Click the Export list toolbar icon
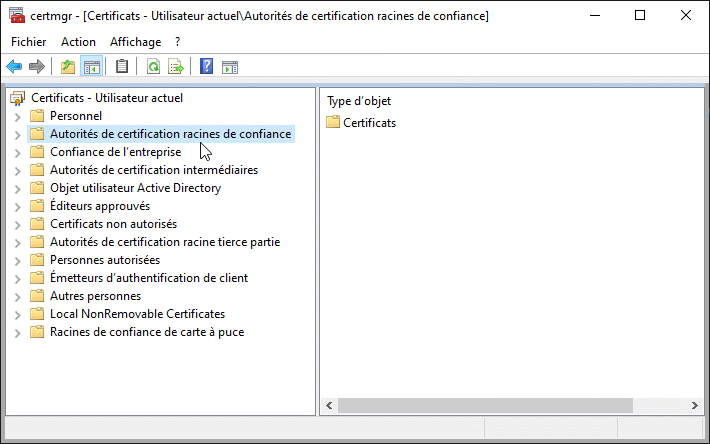 pyautogui.click(x=176, y=67)
